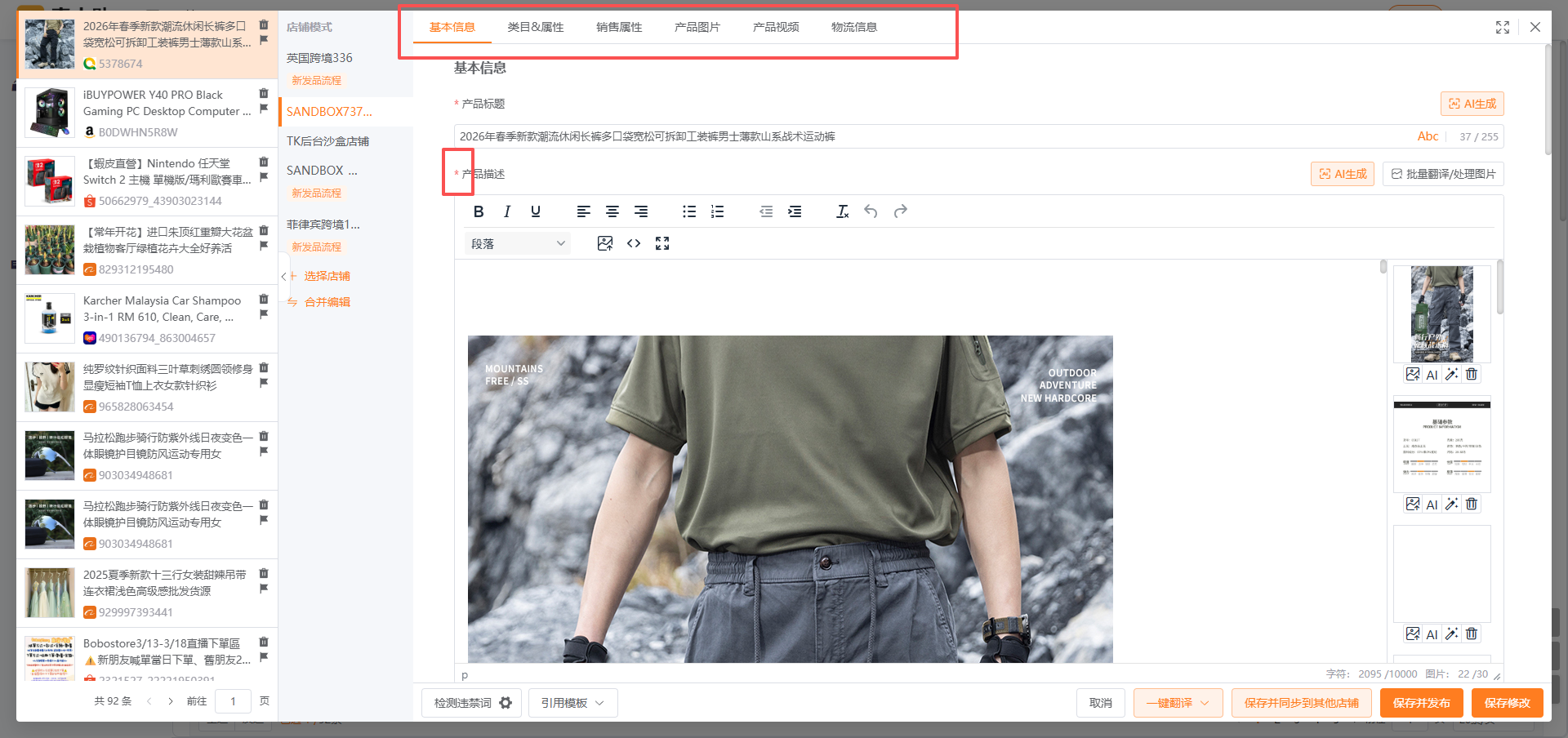Run AI on the blank third thumbnail

1432,634
